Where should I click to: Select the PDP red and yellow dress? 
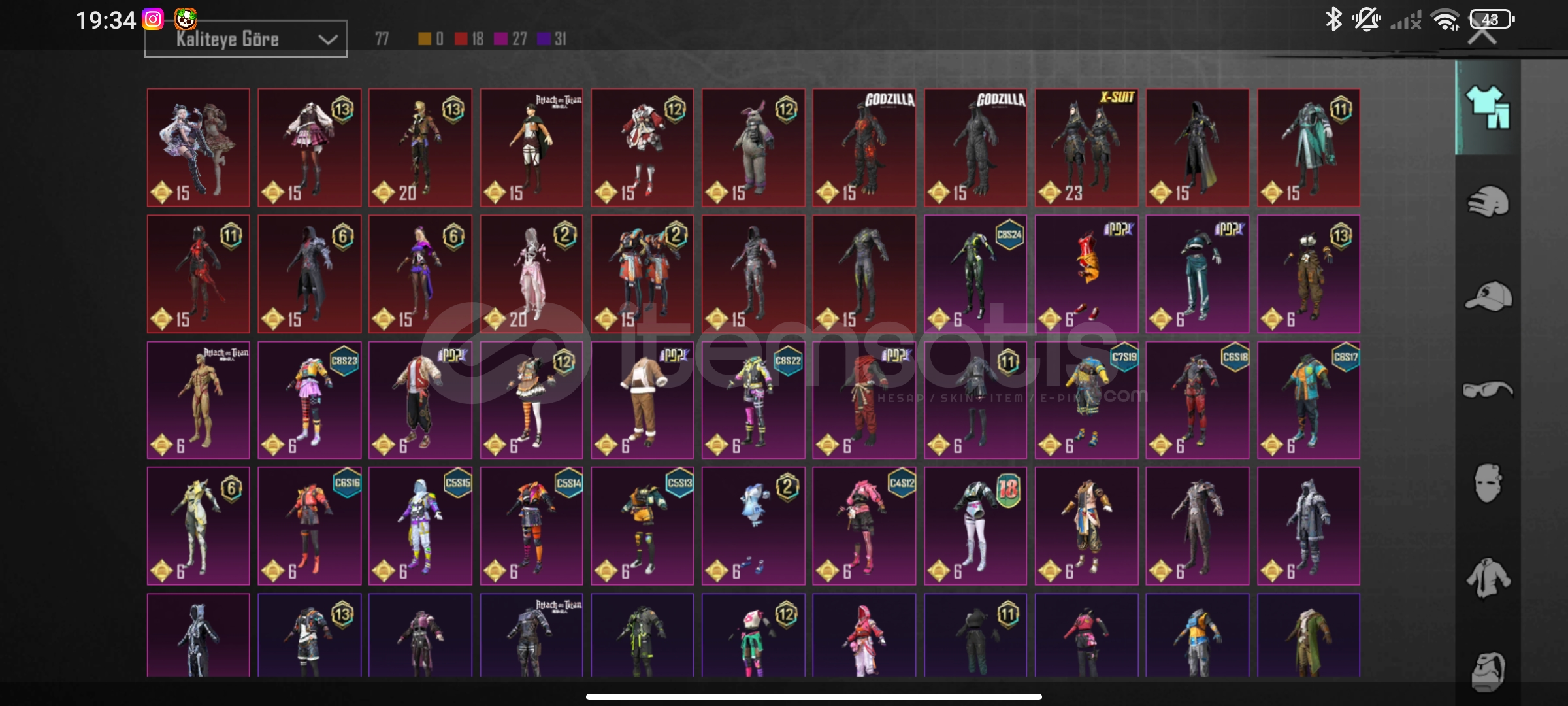pyautogui.click(x=1086, y=274)
